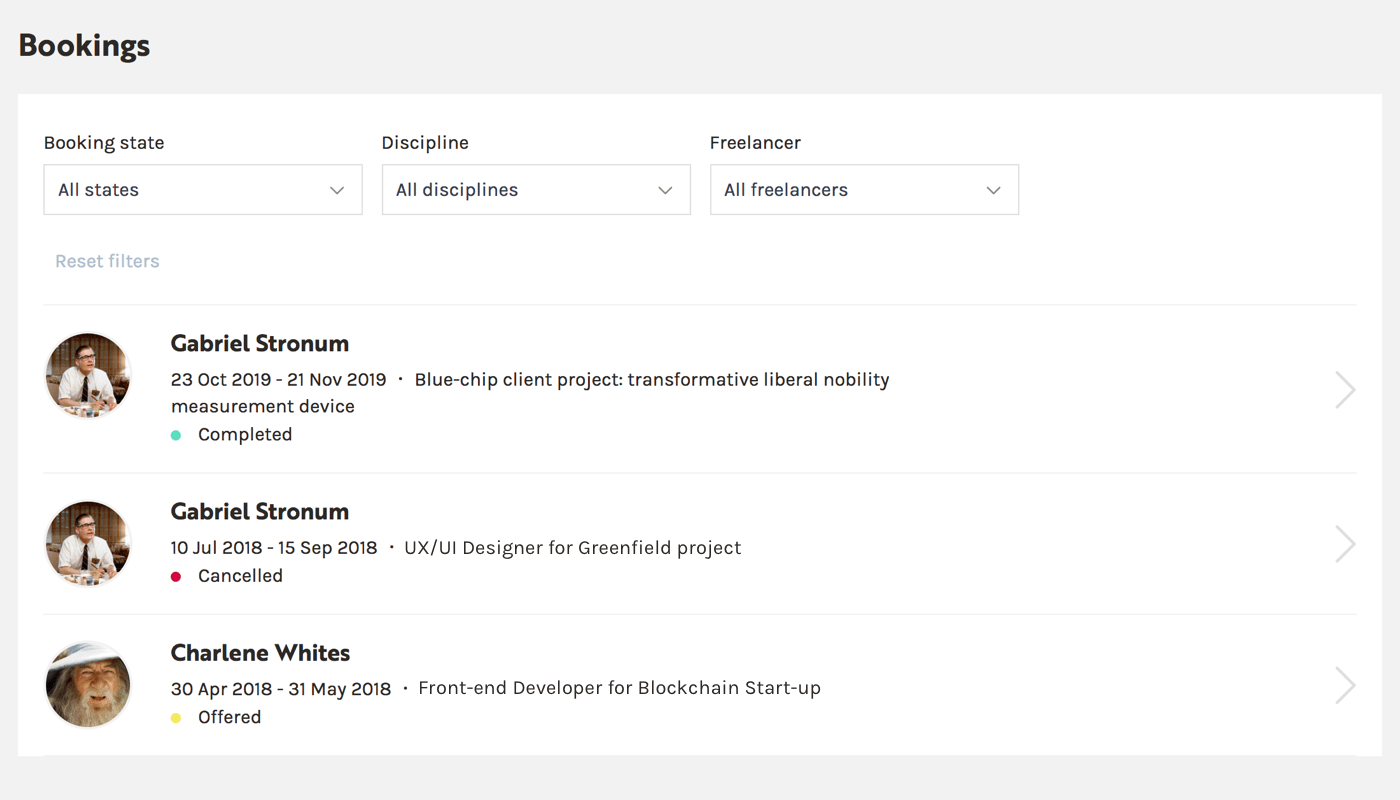This screenshot has height=800, width=1400.
Task: Click the Gabriel Stronum name in the first booking
Action: (x=260, y=343)
